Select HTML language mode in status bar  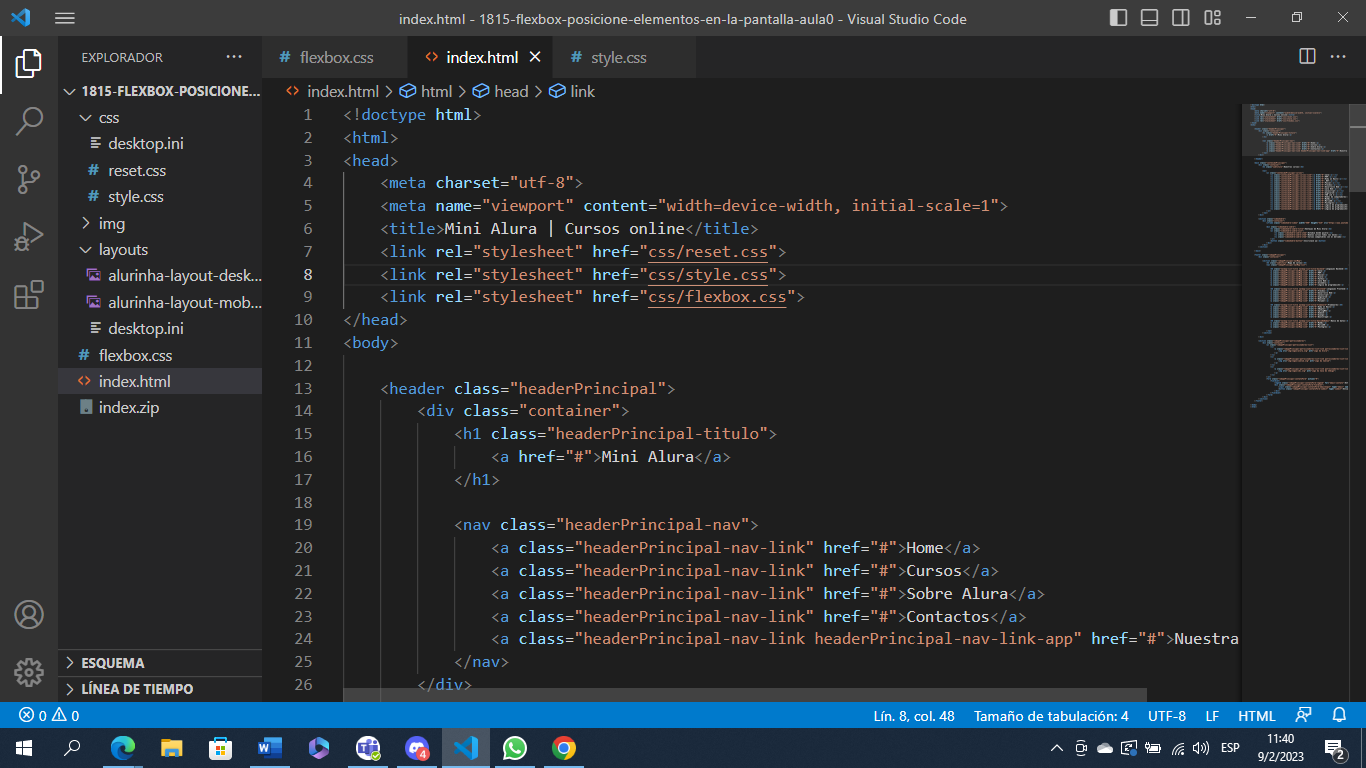[1257, 716]
